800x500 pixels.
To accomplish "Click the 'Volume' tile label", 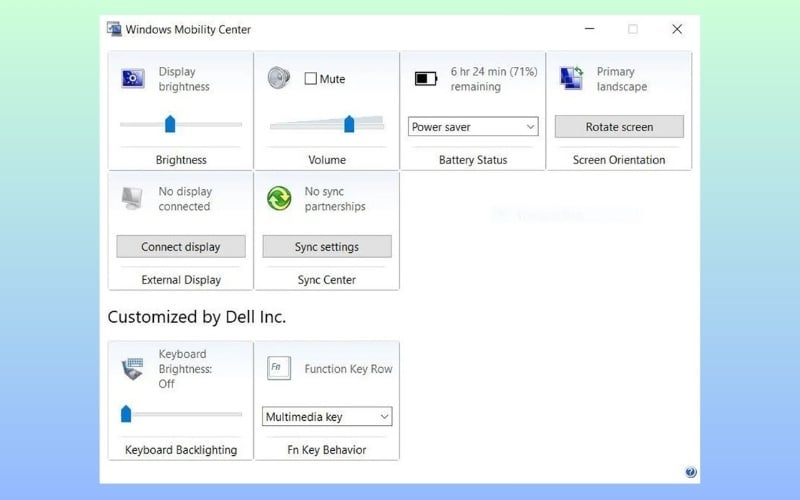I will [x=327, y=160].
